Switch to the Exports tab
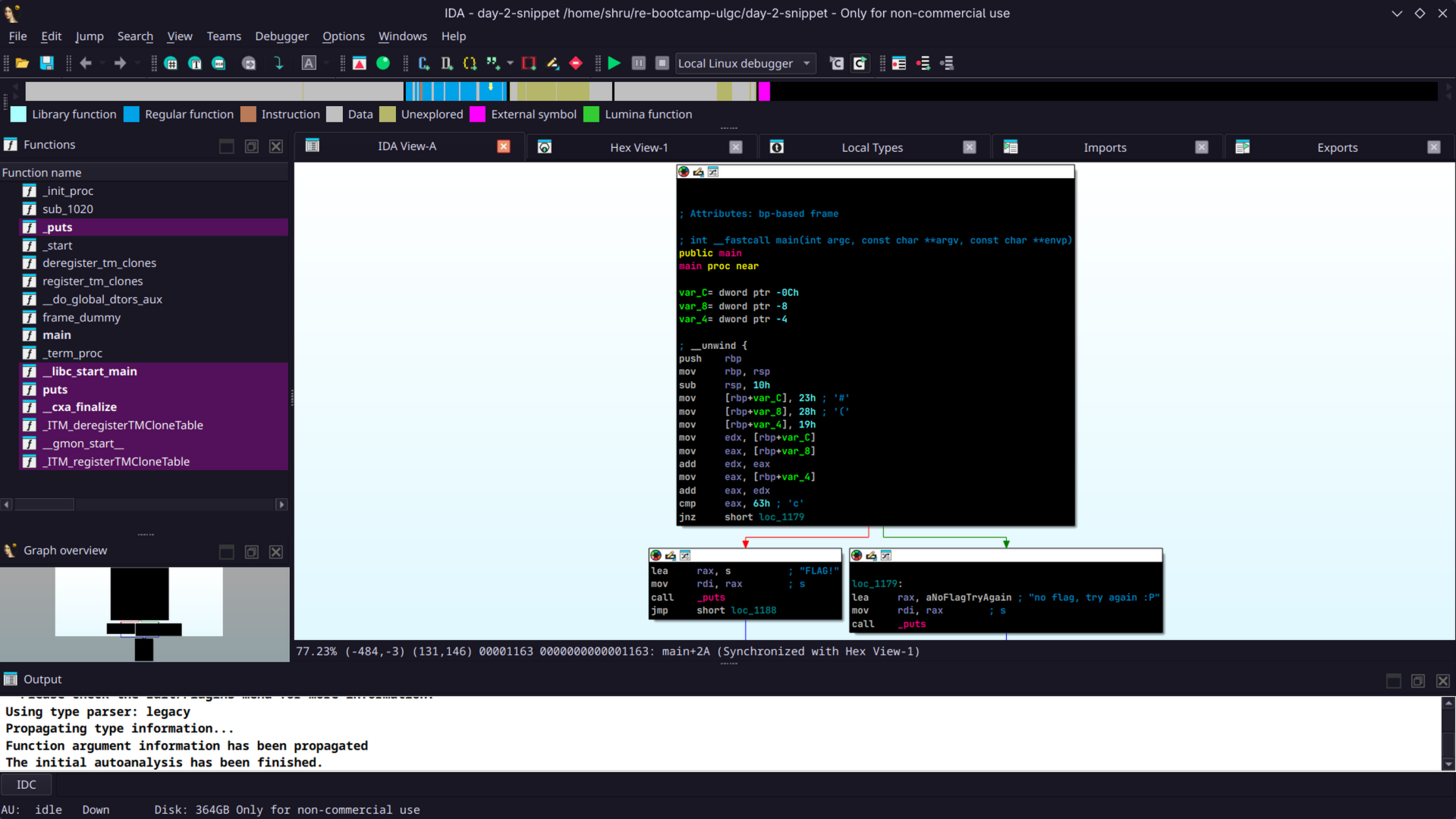This screenshot has width=1456, height=819. pos(1337,147)
